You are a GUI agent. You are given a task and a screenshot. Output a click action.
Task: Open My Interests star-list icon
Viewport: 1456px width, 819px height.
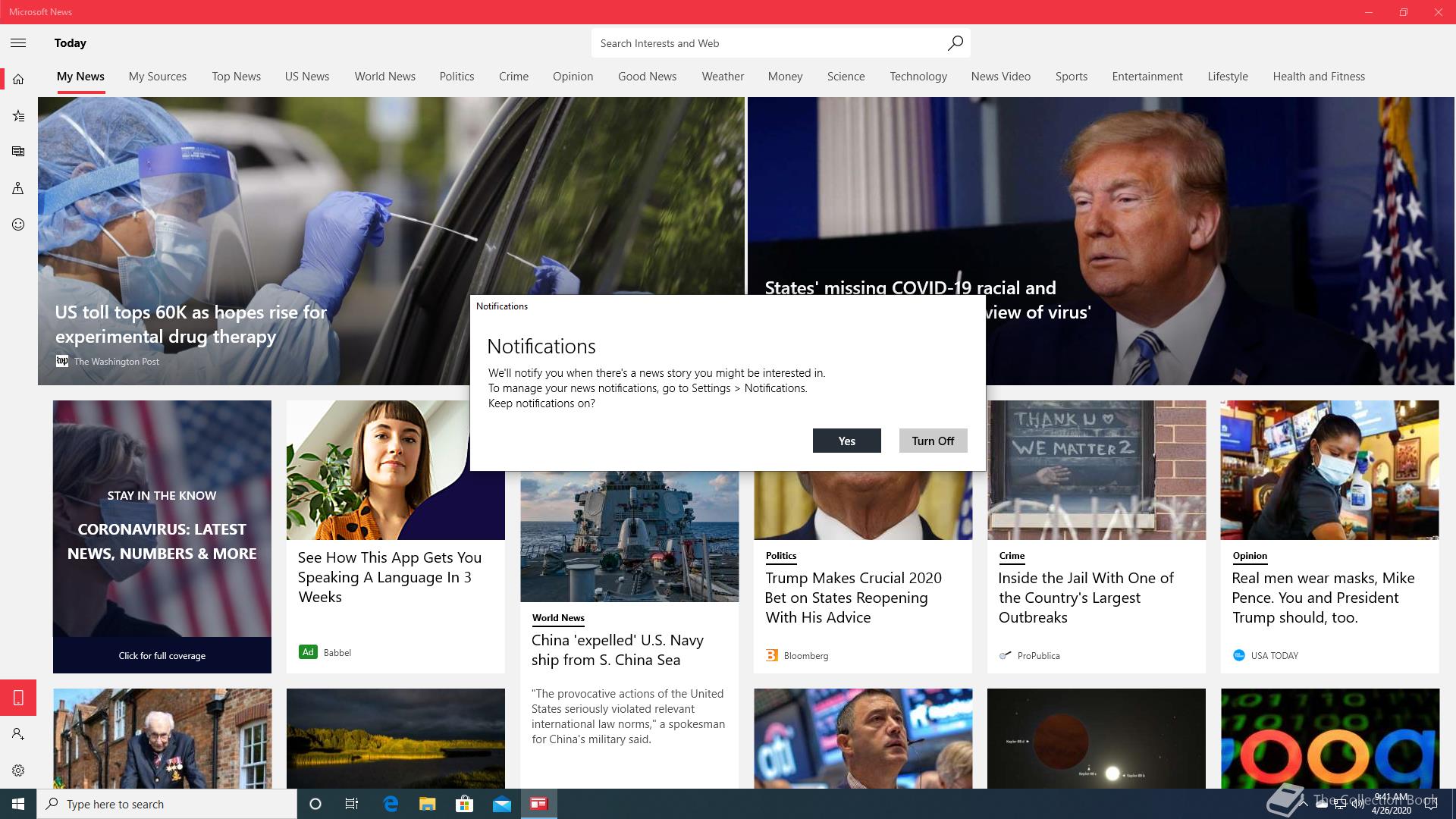(18, 115)
